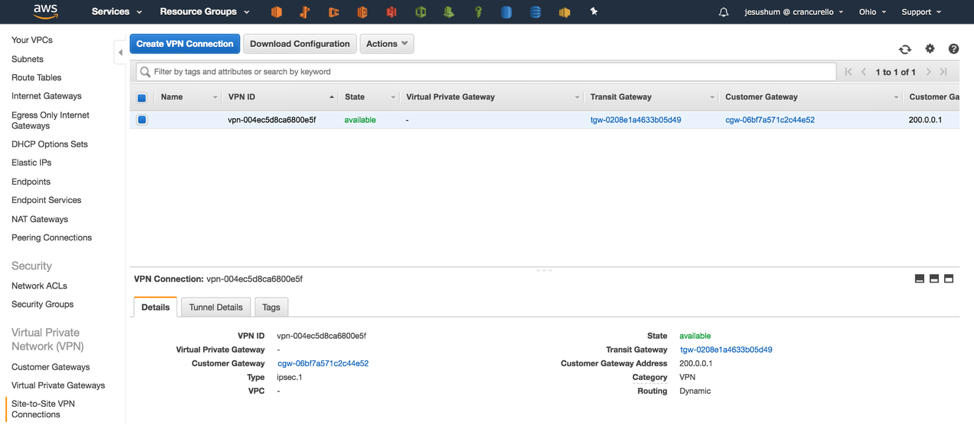Expand the Resource Groups menu
974x424 pixels.
click(204, 12)
